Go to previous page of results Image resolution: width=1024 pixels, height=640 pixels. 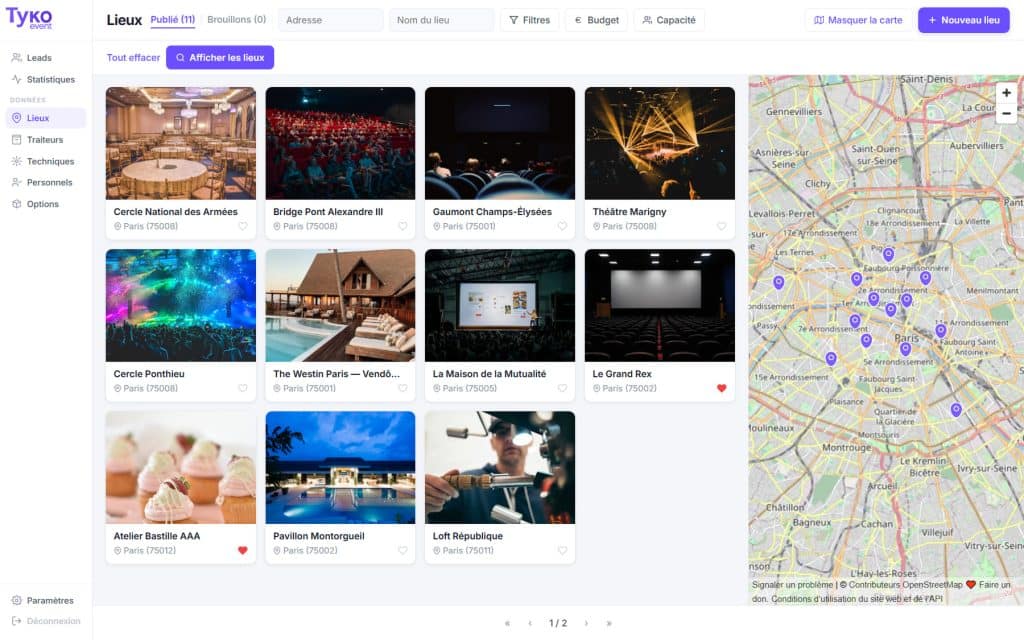(530, 623)
